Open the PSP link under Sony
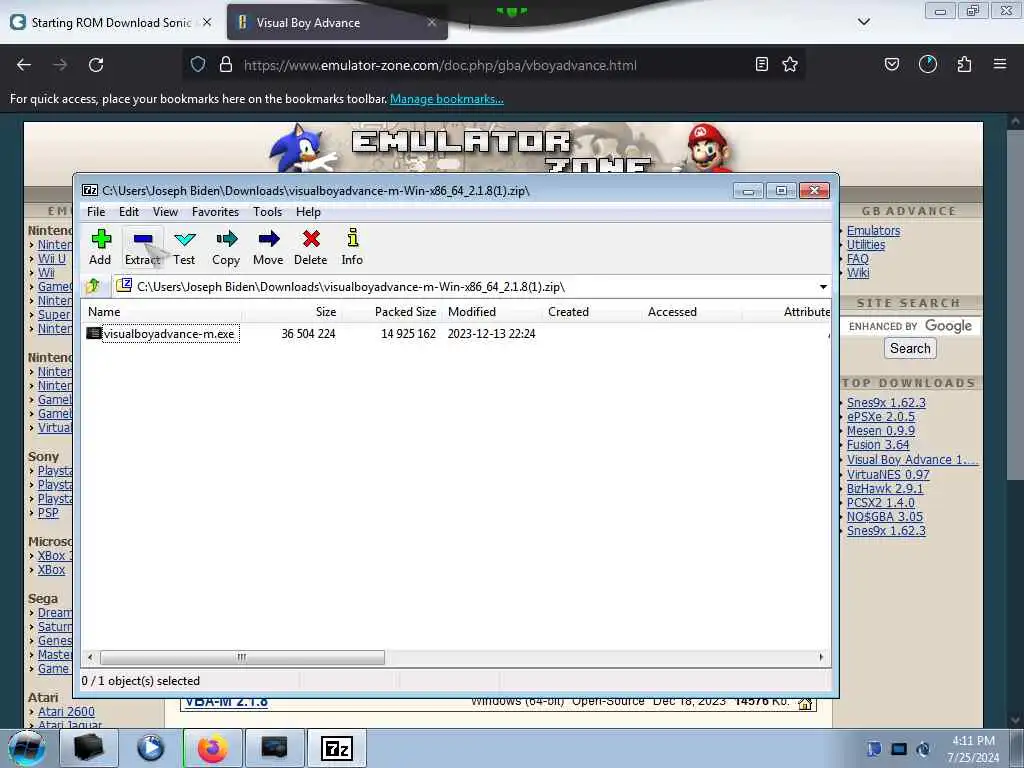Image resolution: width=1024 pixels, height=768 pixels. click(48, 513)
